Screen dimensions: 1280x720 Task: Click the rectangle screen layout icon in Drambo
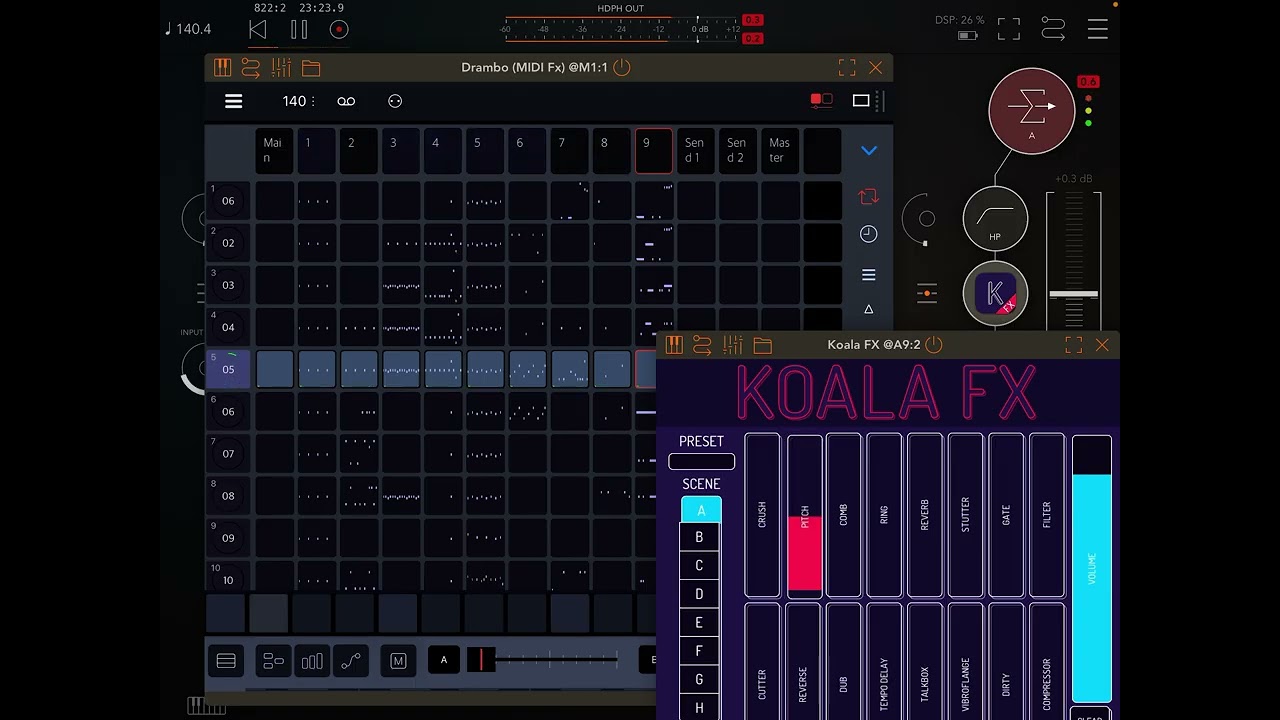tap(861, 100)
